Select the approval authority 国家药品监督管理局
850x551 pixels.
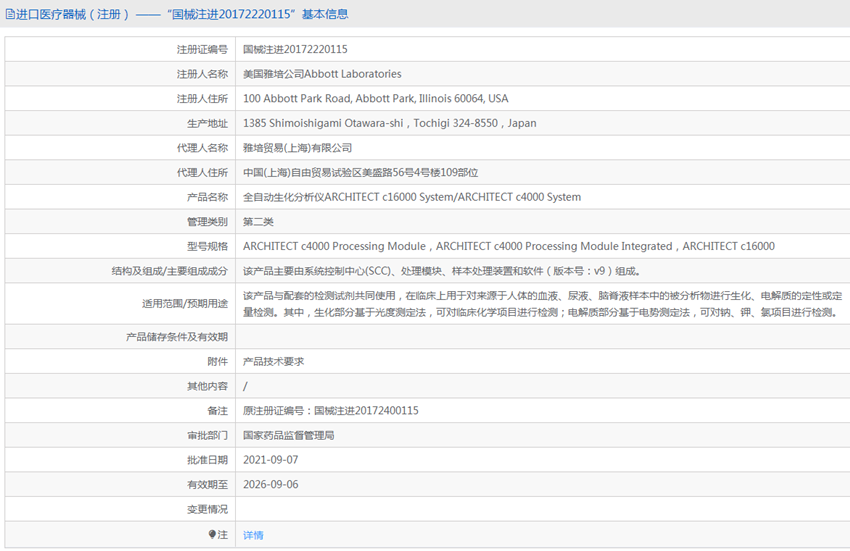click(x=288, y=435)
